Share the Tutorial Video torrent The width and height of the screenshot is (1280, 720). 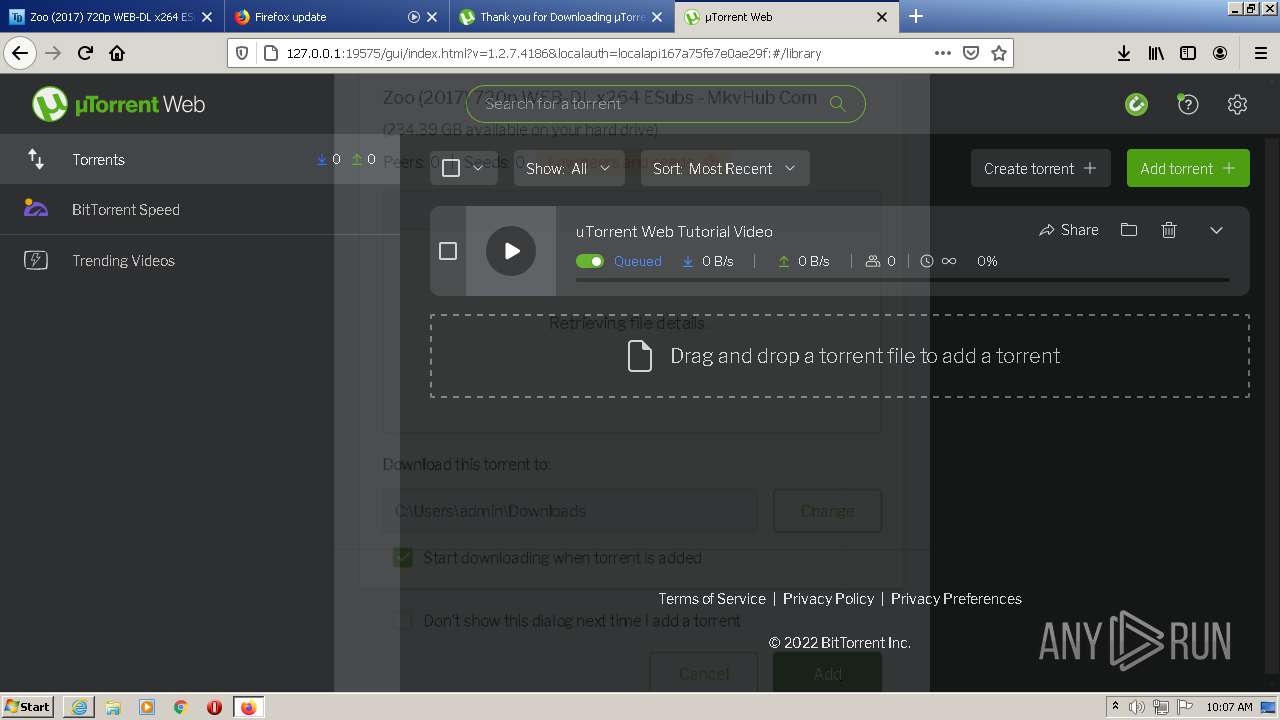point(1069,230)
